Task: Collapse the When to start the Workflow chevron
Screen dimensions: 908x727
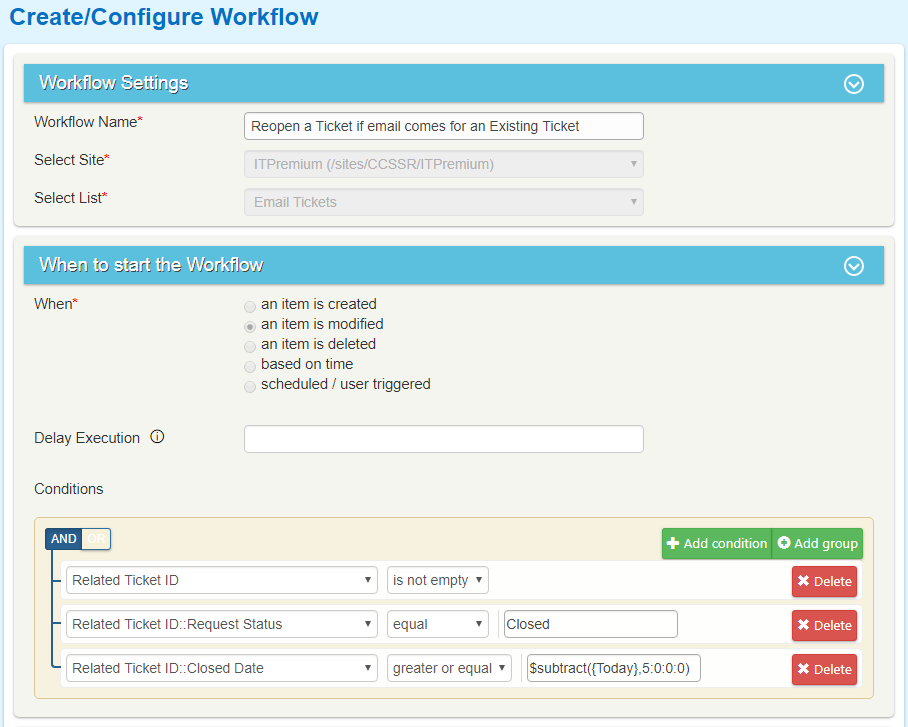Action: click(853, 266)
